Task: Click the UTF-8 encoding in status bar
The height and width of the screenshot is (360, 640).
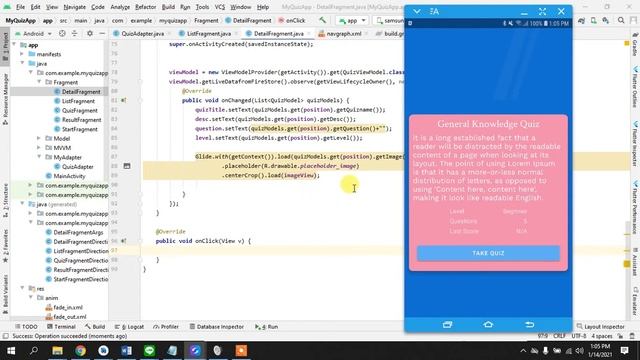Action: coord(579,336)
